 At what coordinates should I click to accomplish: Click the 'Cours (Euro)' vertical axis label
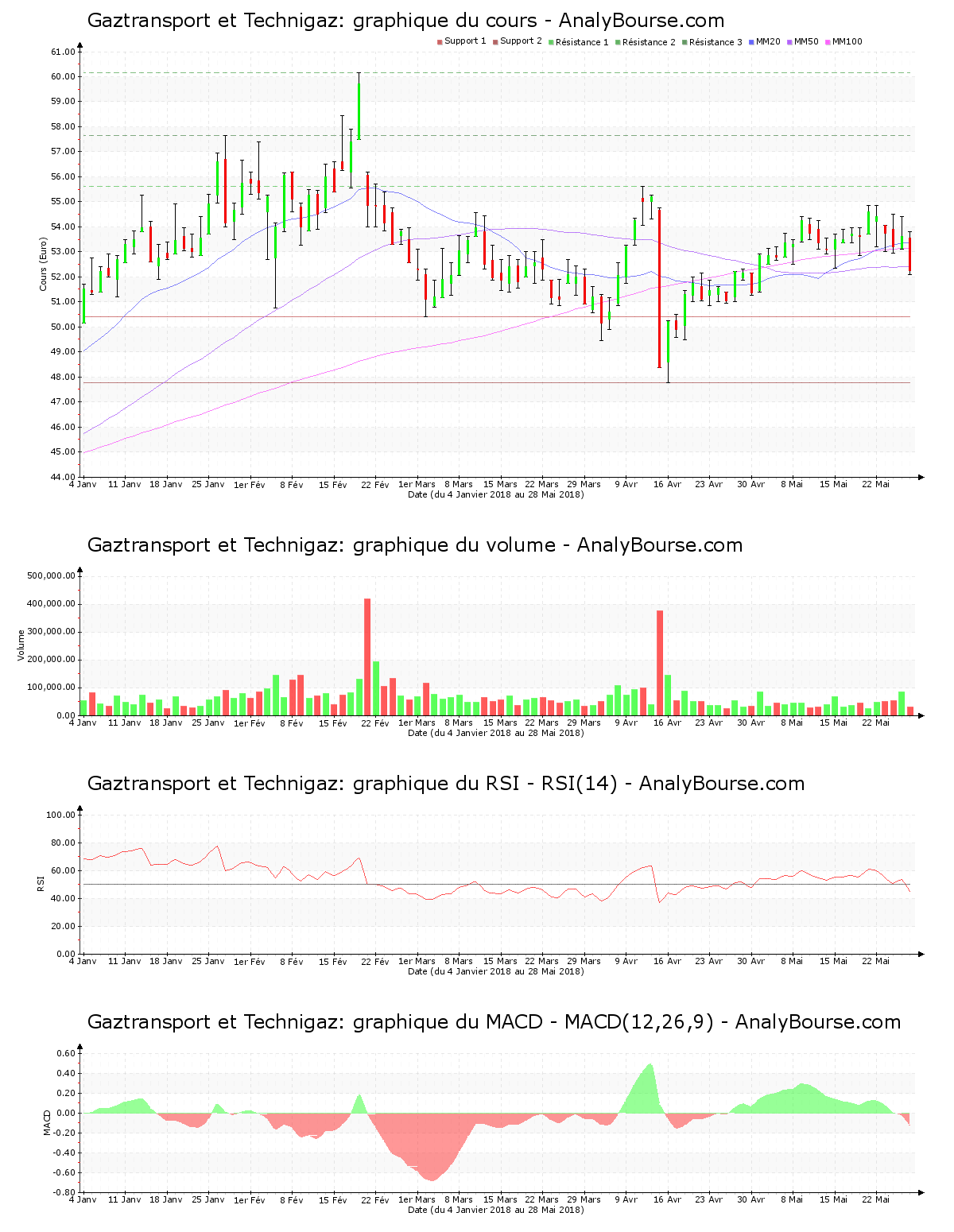[44, 264]
